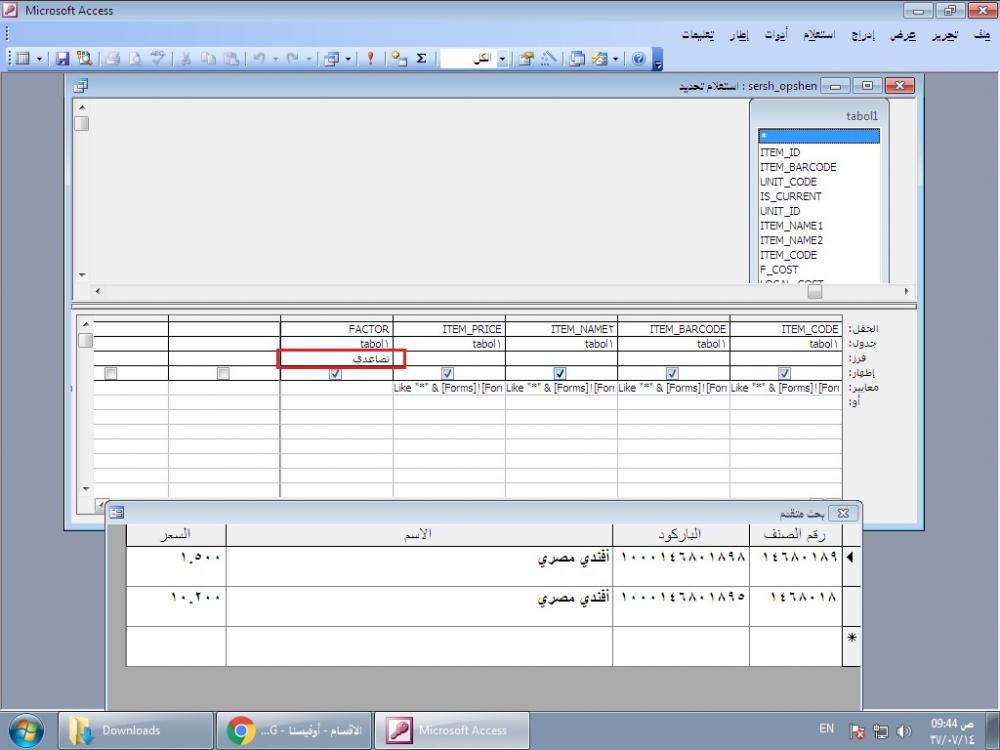The width and height of the screenshot is (1000, 750).
Task: Click the Build wand icon
Action: 548,59
